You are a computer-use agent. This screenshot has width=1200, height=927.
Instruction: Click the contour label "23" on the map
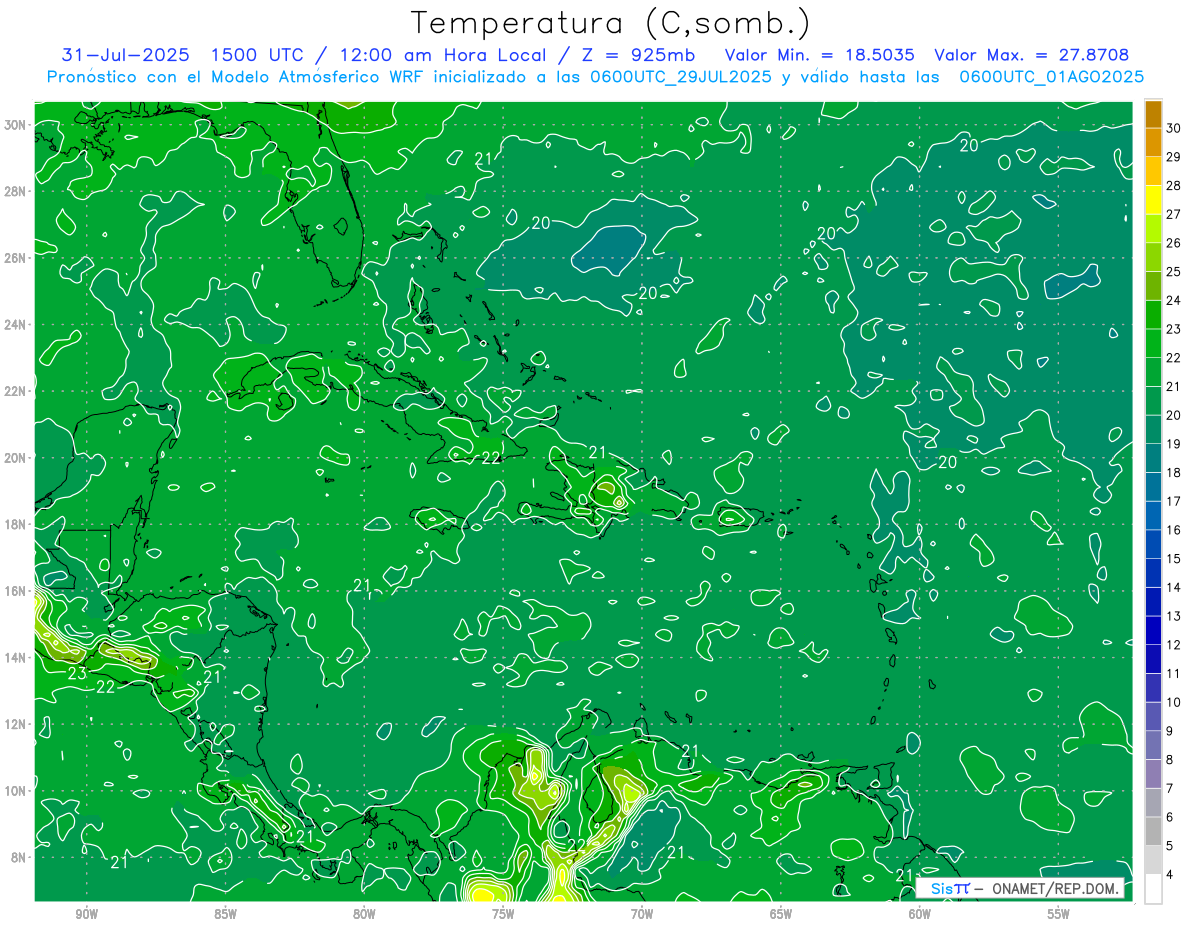[x=77, y=674]
